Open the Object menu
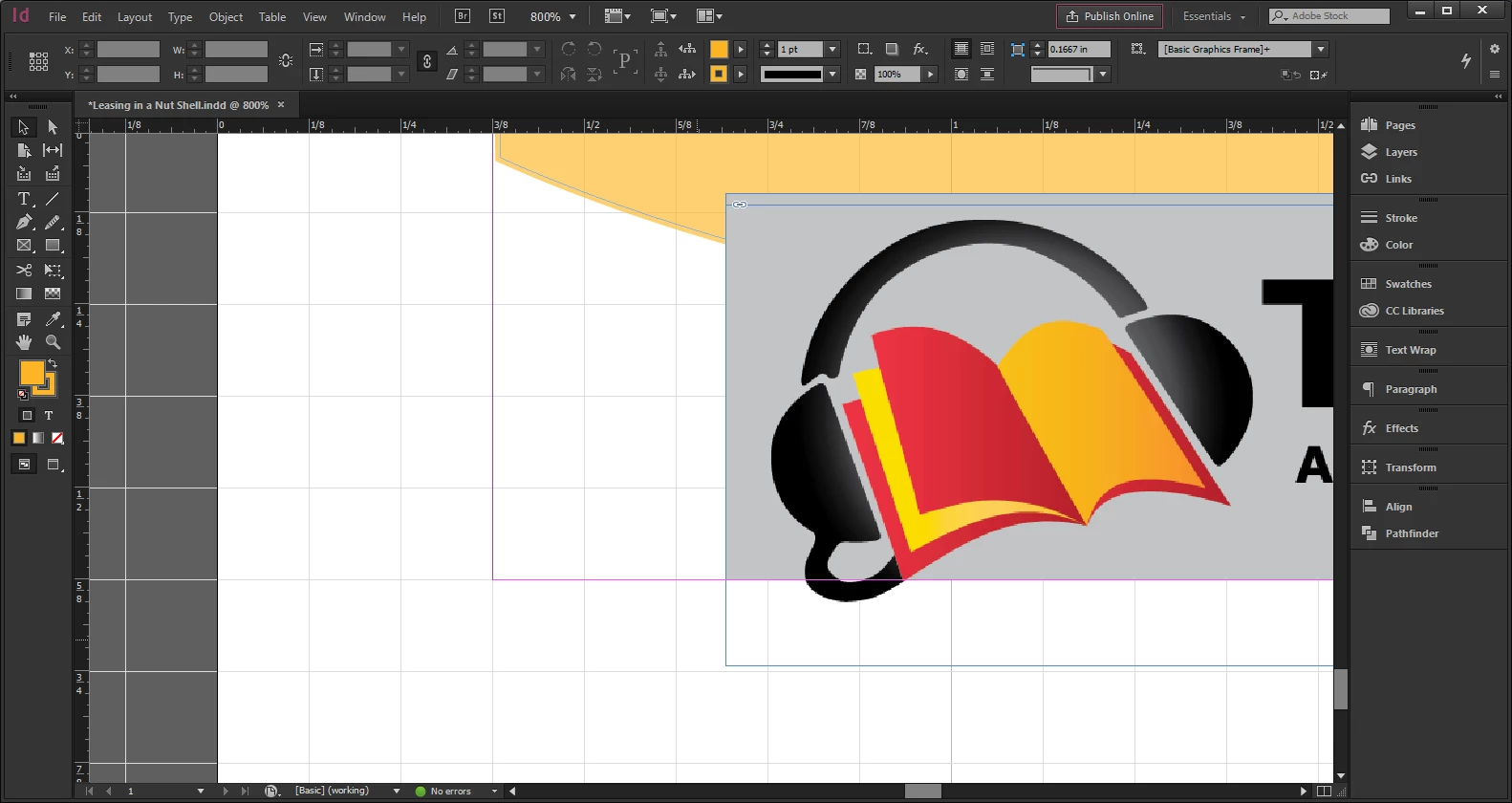 point(226,16)
